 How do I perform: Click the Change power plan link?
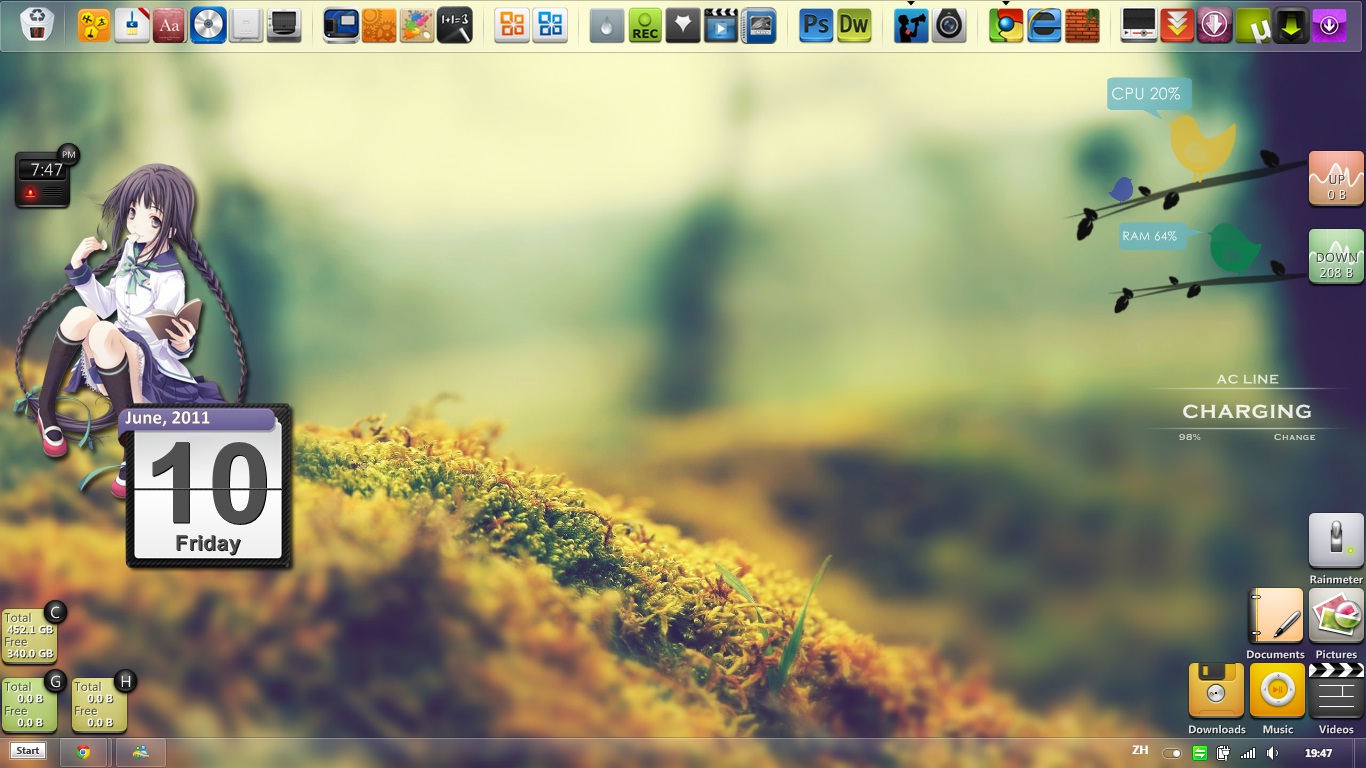tap(1294, 437)
